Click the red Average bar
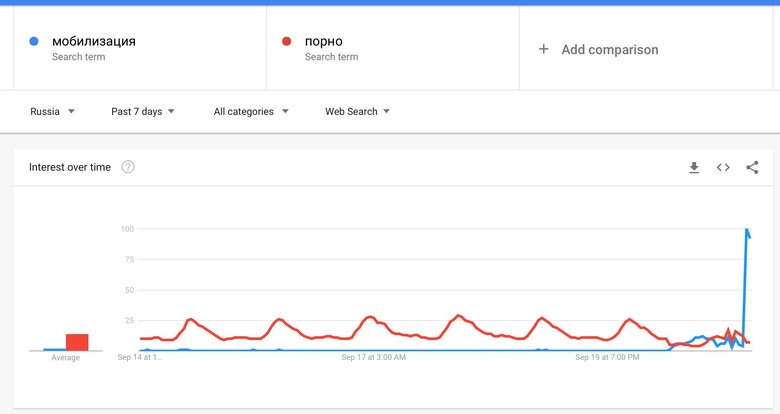Image resolution: width=780 pixels, height=414 pixels. pos(77,342)
